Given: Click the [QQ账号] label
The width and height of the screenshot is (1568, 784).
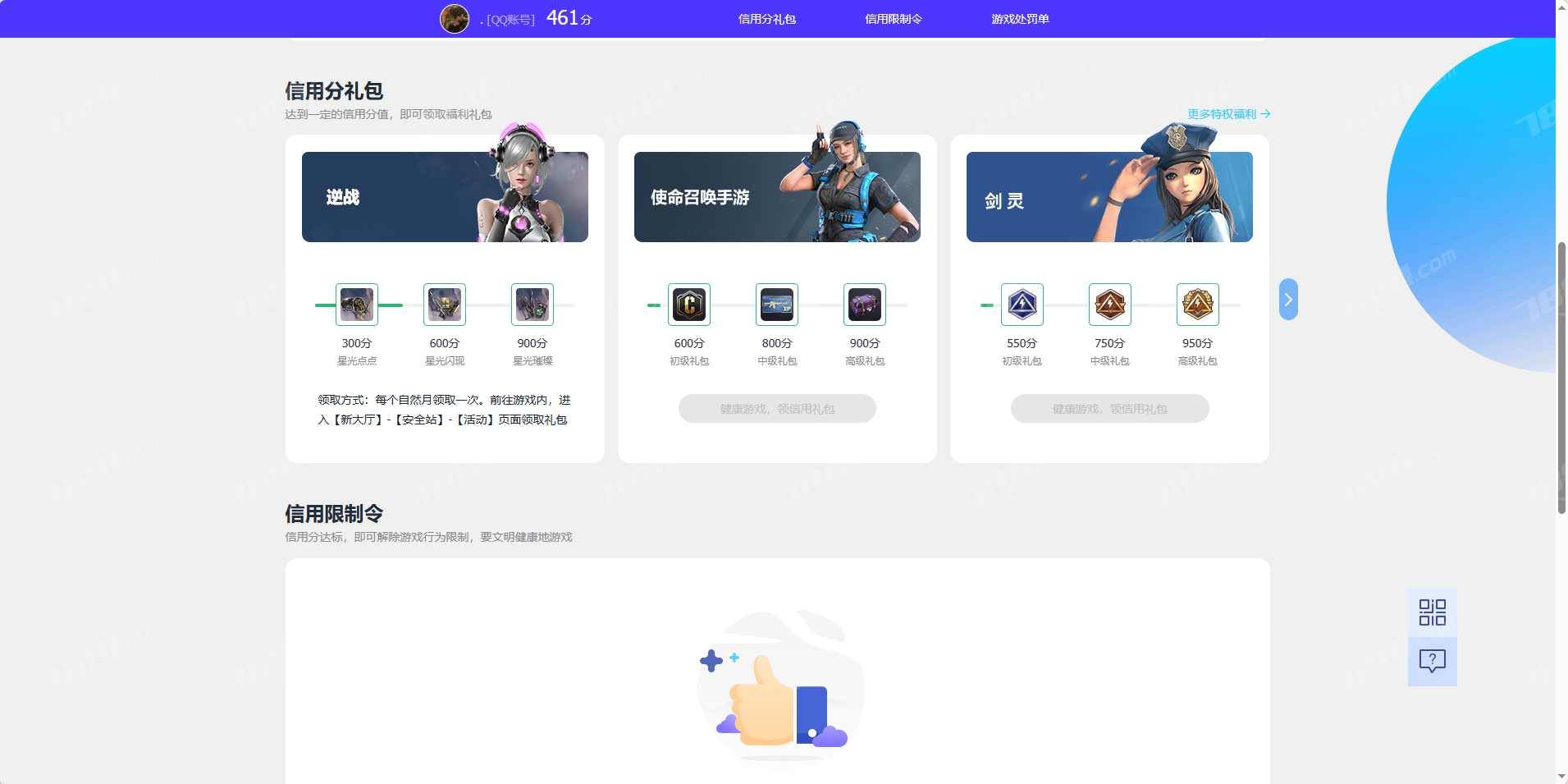Looking at the screenshot, I should click(x=510, y=20).
